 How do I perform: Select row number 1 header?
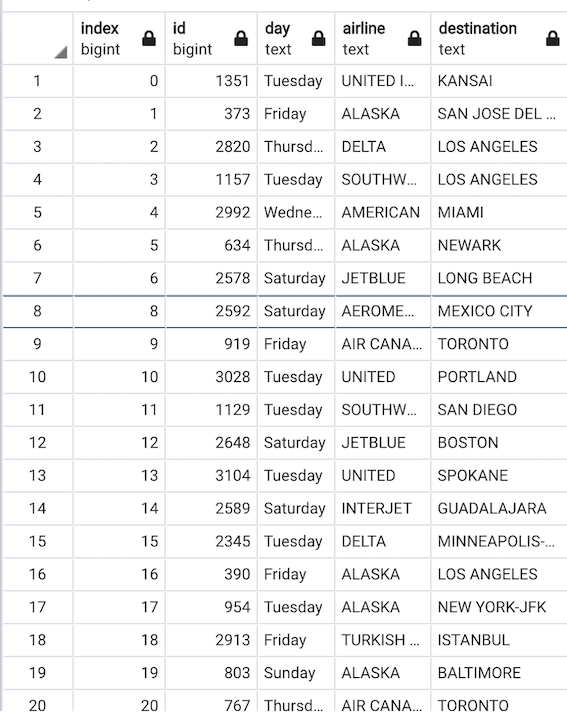pyautogui.click(x=38, y=81)
